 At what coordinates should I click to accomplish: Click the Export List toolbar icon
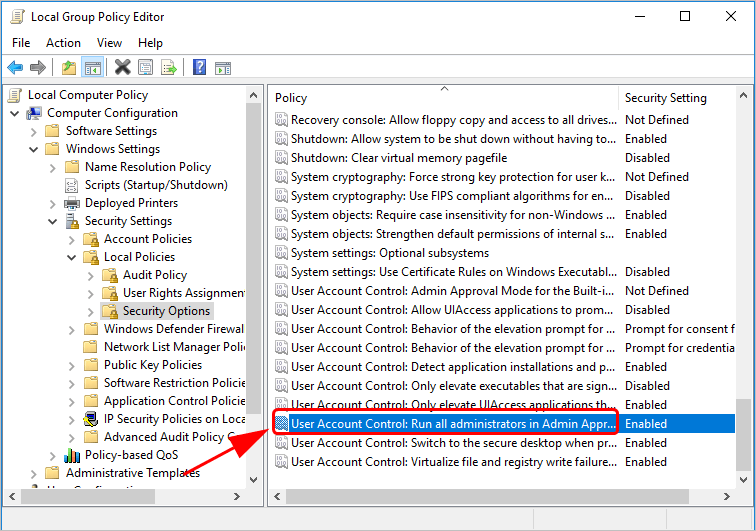[x=169, y=67]
